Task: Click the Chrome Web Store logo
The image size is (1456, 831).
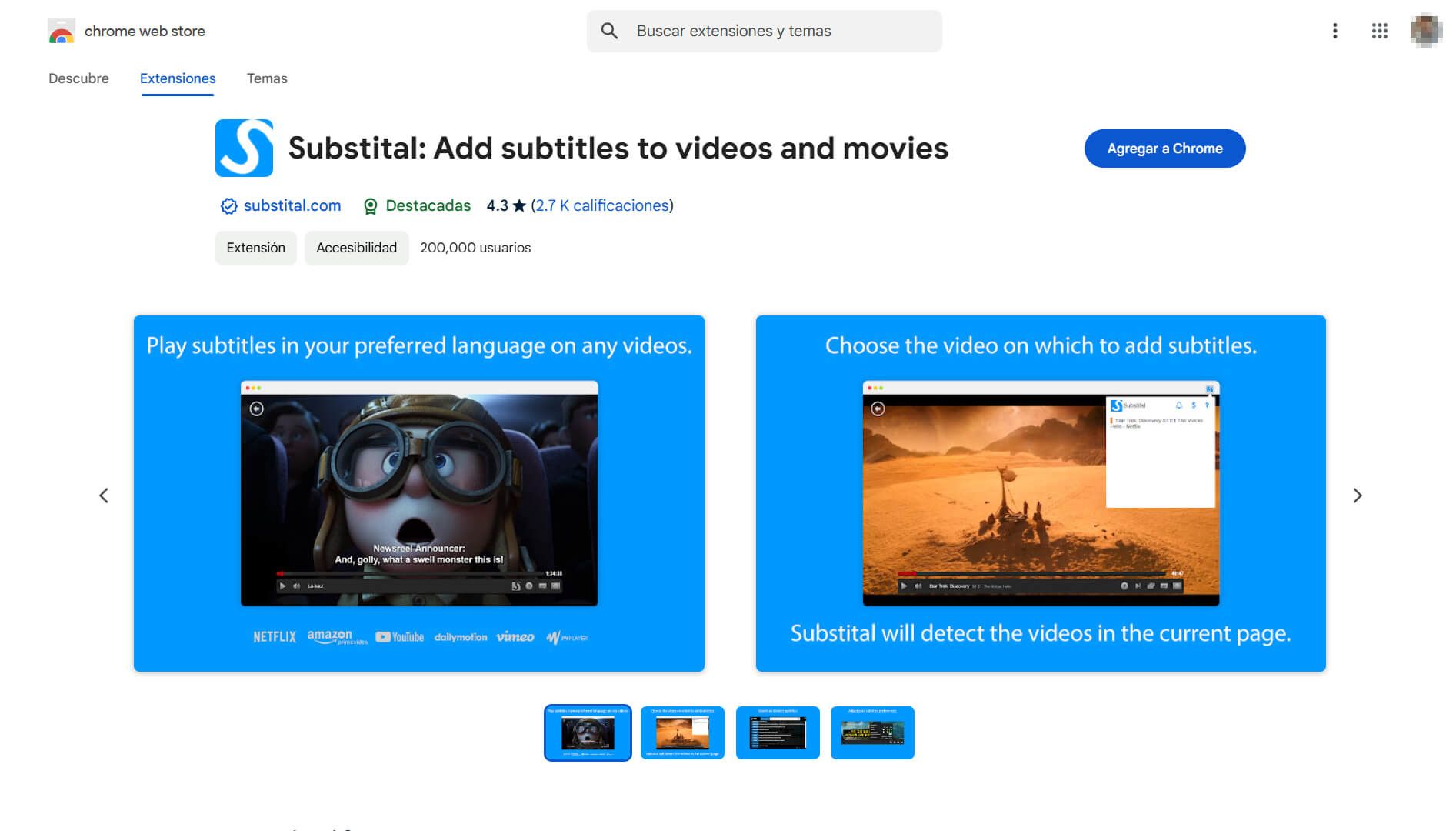Action: 61,32
